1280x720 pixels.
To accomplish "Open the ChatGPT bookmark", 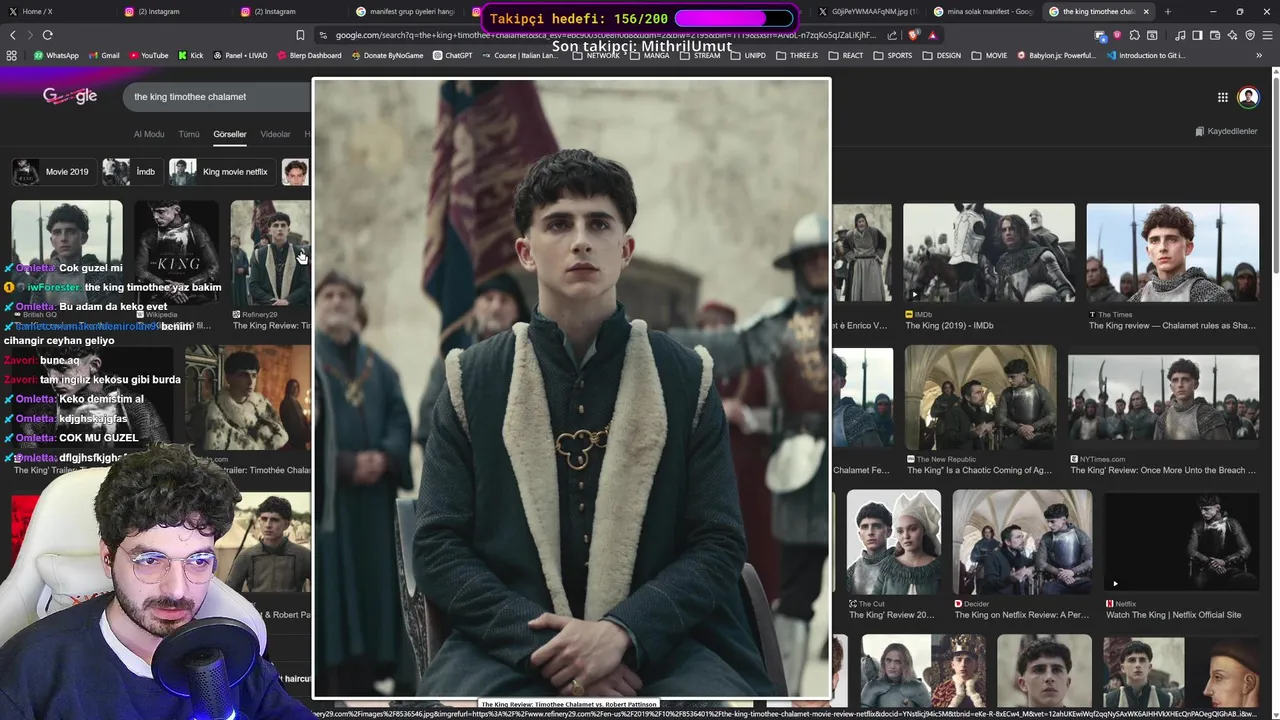I will tap(452, 55).
